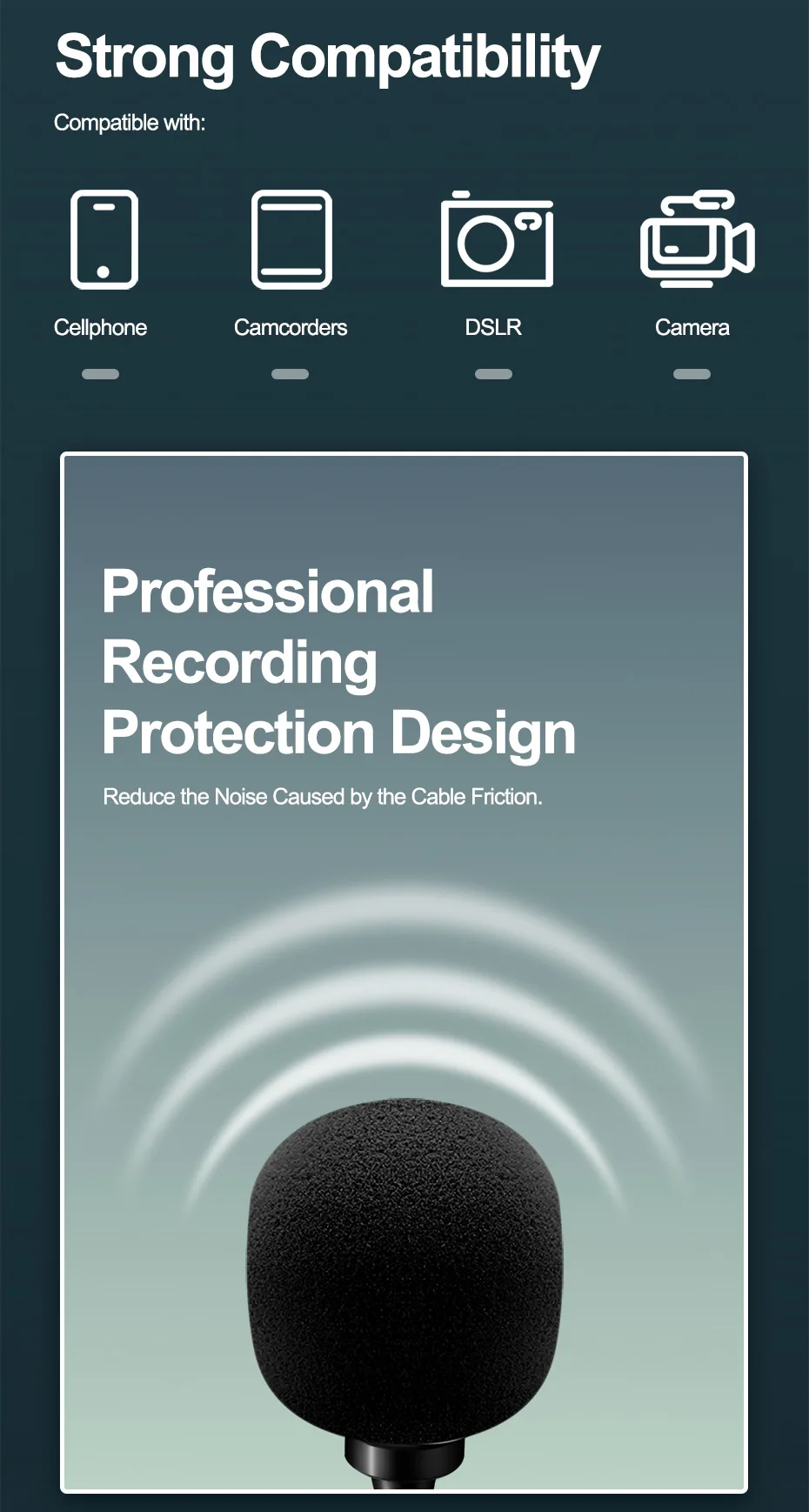The width and height of the screenshot is (809, 1512).
Task: Click the dash indicator under Camera
Action: (692, 374)
